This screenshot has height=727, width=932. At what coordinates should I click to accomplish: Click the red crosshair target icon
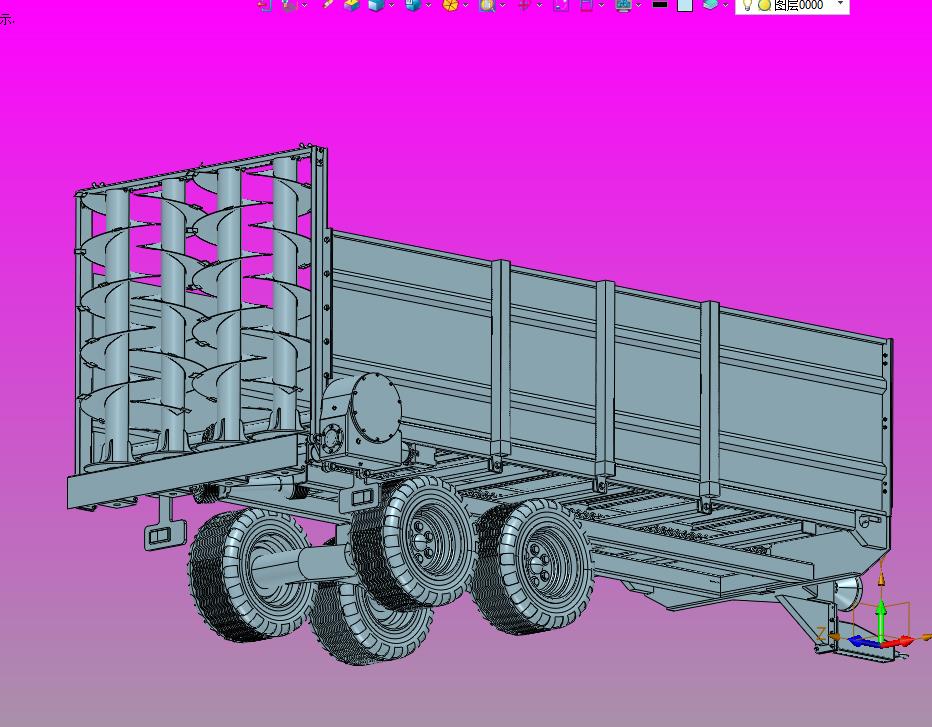point(524,5)
